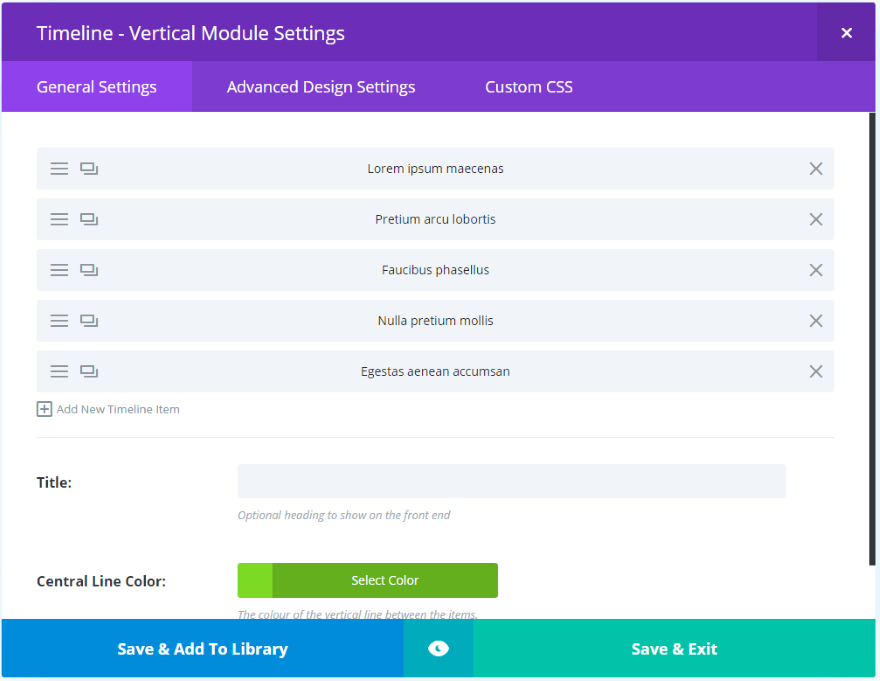Click drag handle for Faucibus phasellus
The width and height of the screenshot is (880, 681).
click(x=59, y=270)
